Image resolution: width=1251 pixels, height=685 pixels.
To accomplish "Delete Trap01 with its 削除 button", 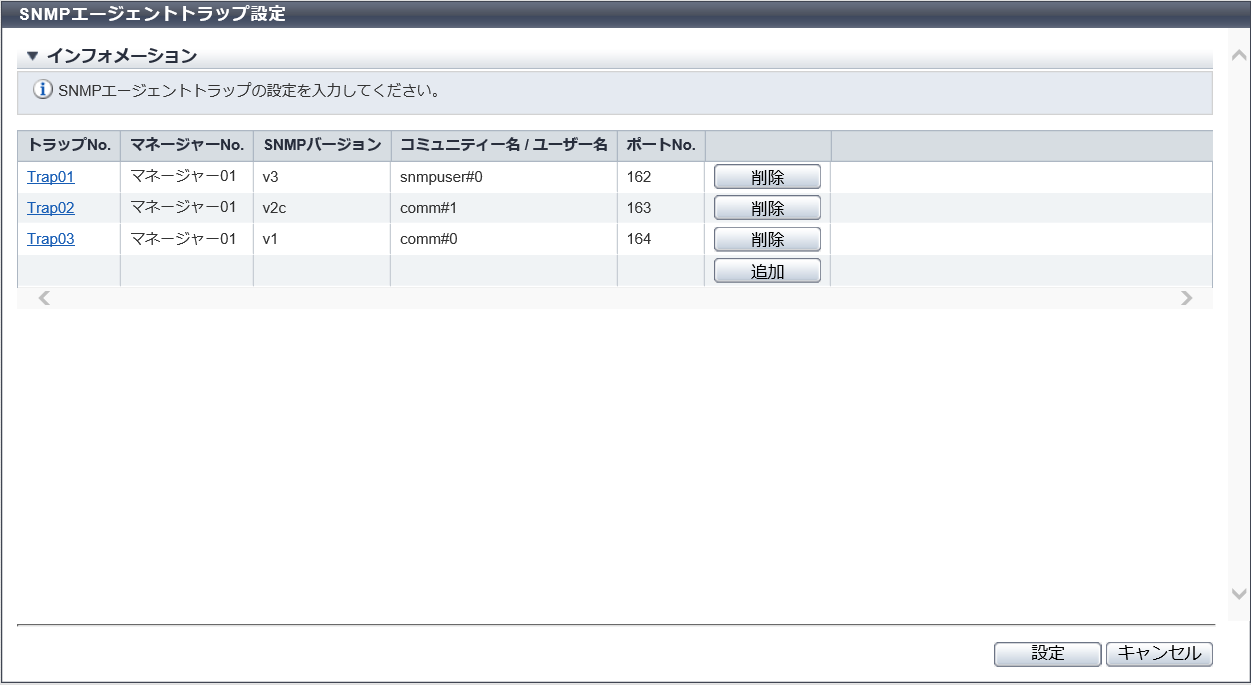I will tap(767, 178).
